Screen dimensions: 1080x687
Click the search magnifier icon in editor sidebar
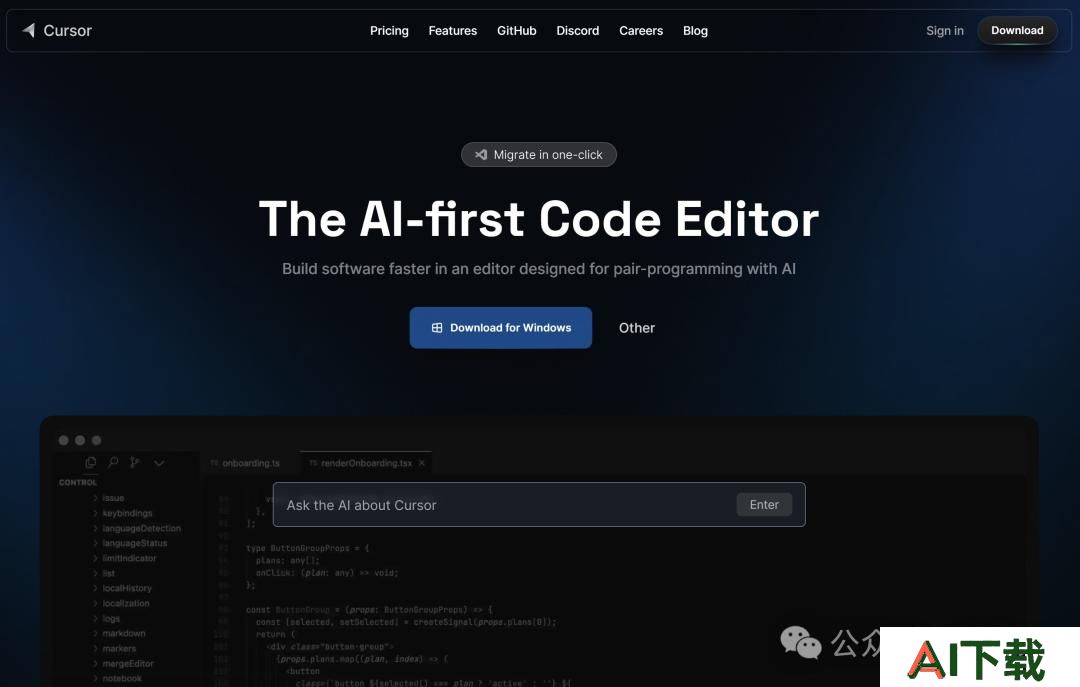point(113,462)
